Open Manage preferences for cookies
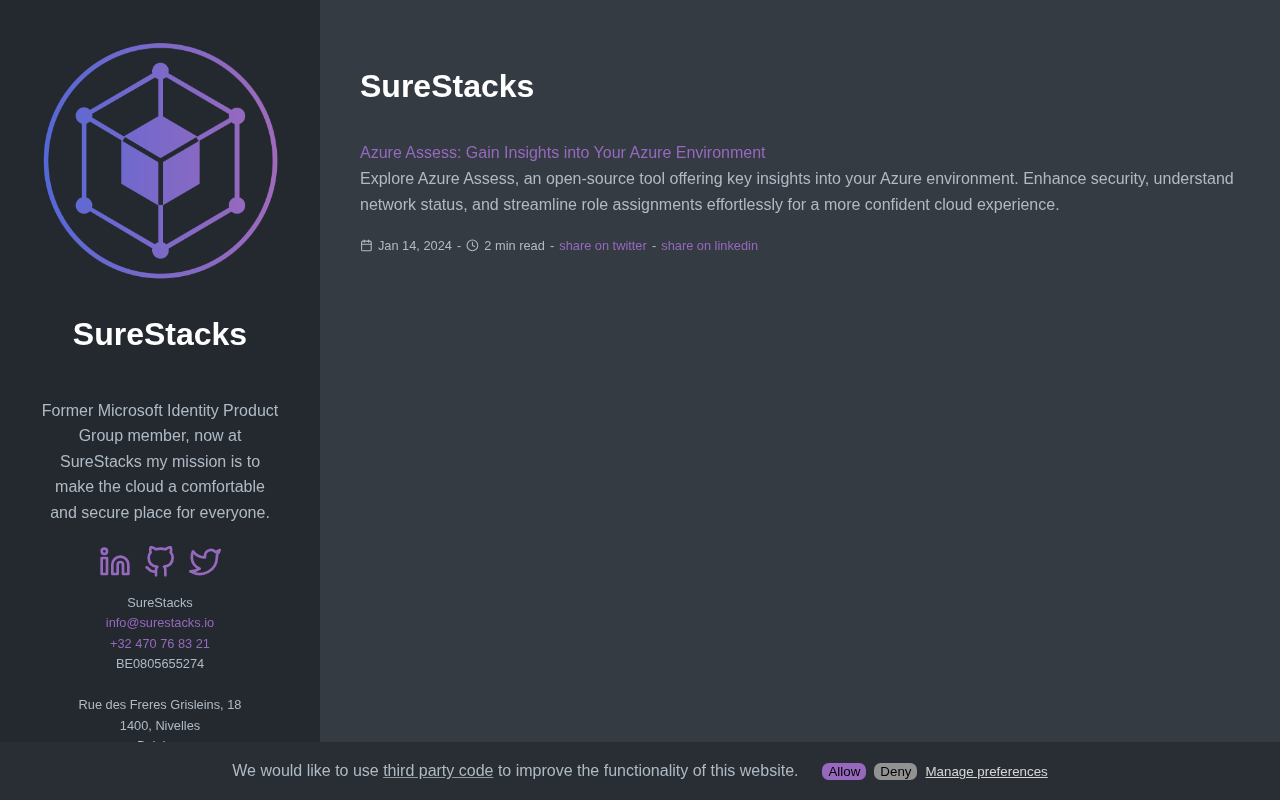The height and width of the screenshot is (800, 1280). click(986, 771)
